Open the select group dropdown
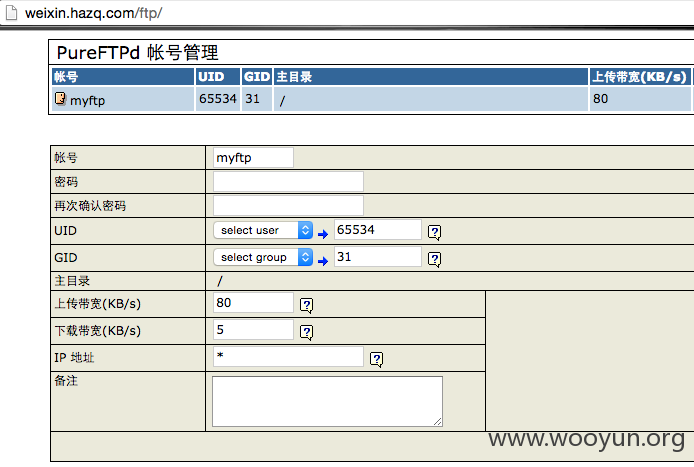This screenshot has height=467, width=694. pos(263,257)
